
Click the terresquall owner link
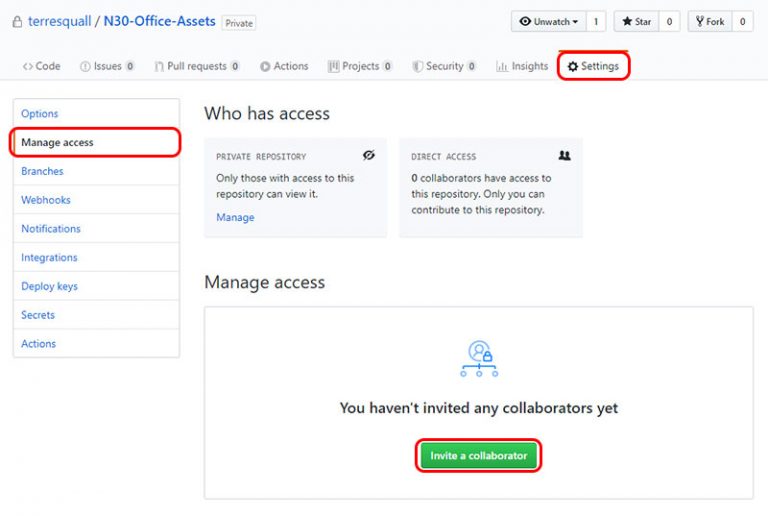61,21
